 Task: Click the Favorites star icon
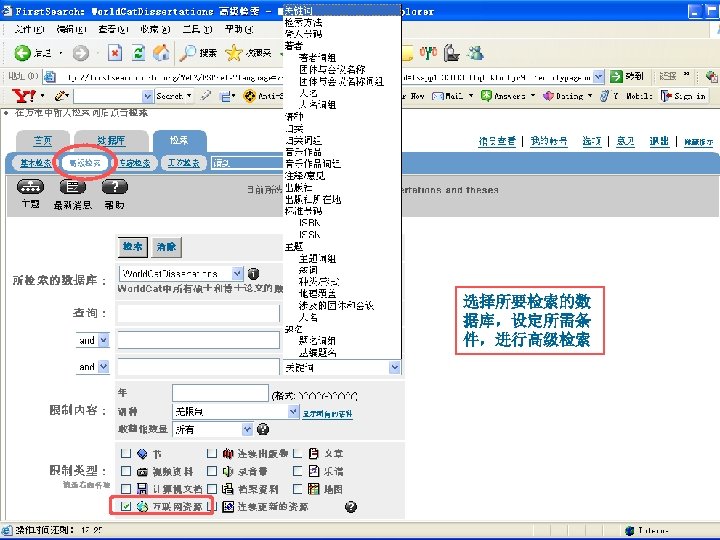click(233, 53)
